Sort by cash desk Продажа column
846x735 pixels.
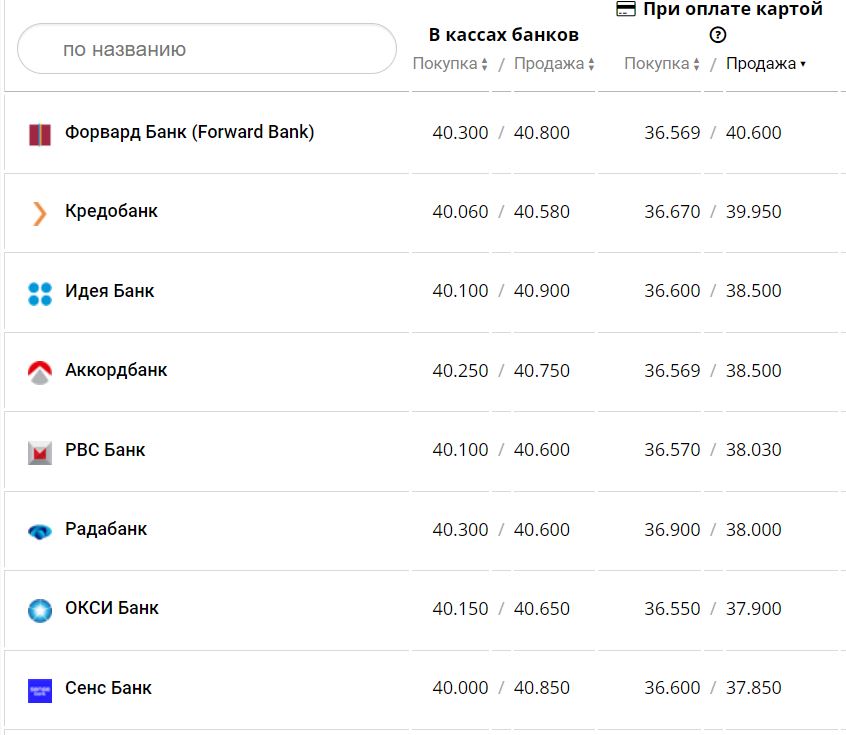(554, 64)
